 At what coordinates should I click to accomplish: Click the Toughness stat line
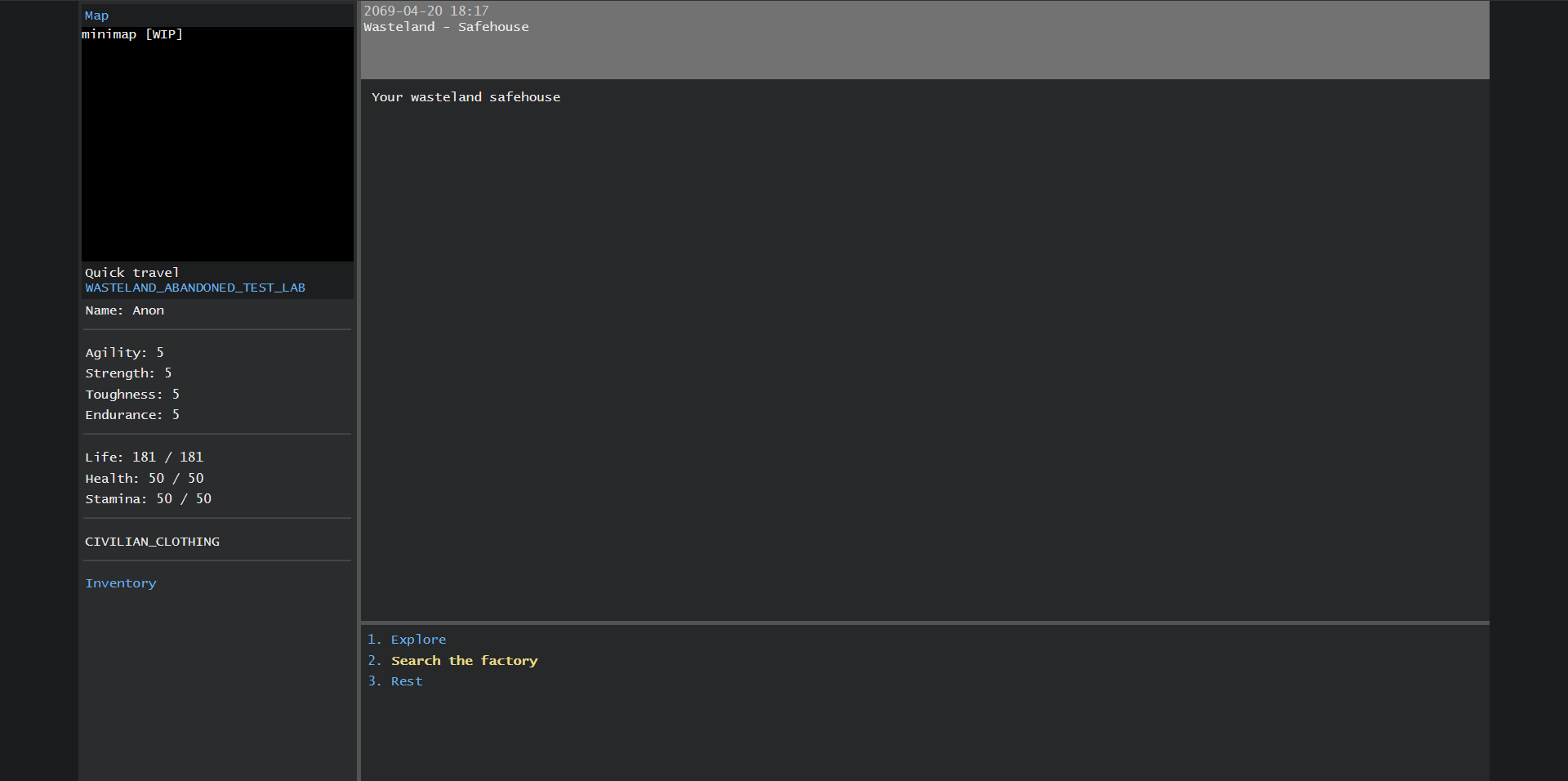click(x=132, y=395)
